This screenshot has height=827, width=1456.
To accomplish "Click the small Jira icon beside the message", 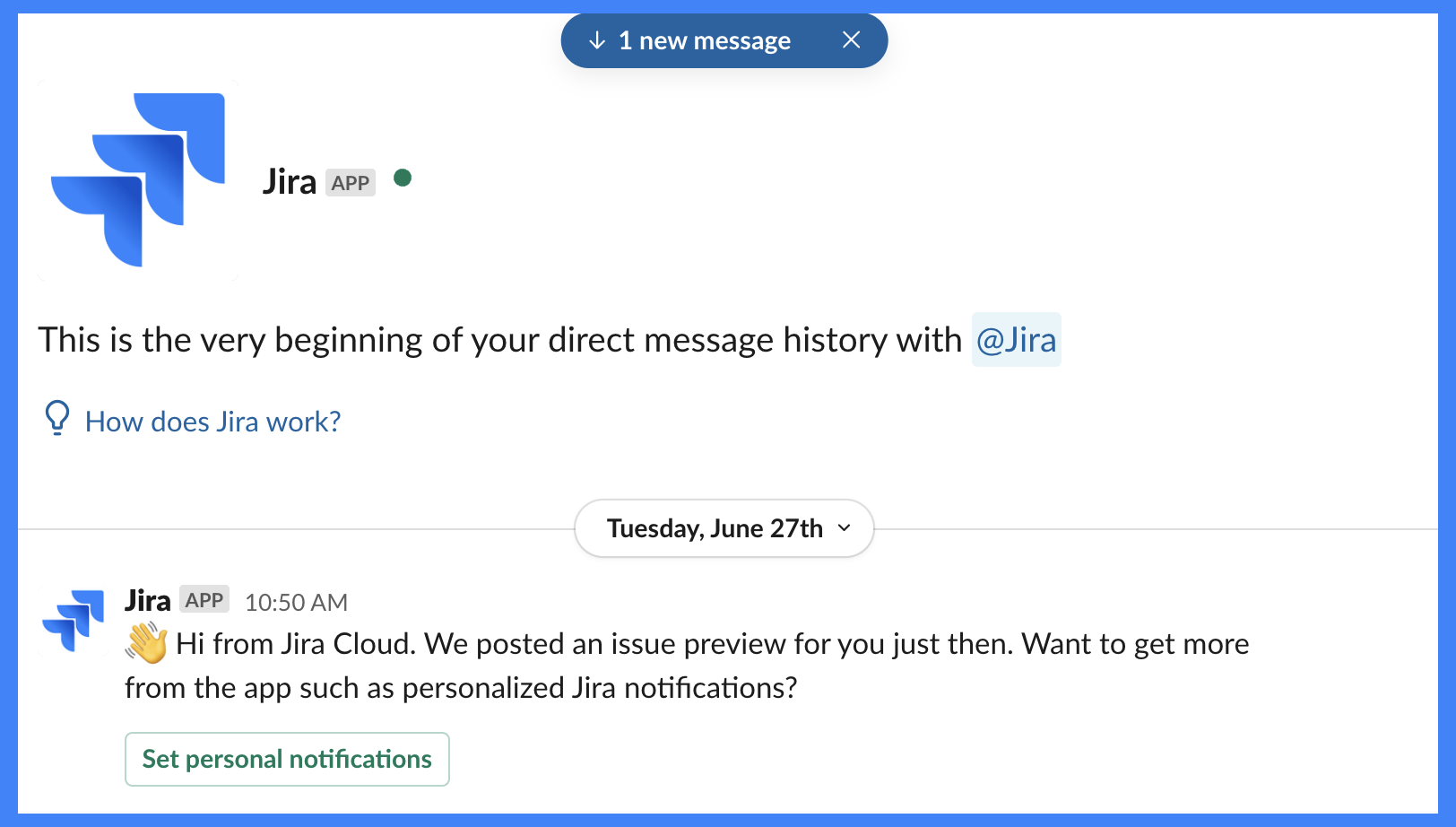I will (75, 619).
